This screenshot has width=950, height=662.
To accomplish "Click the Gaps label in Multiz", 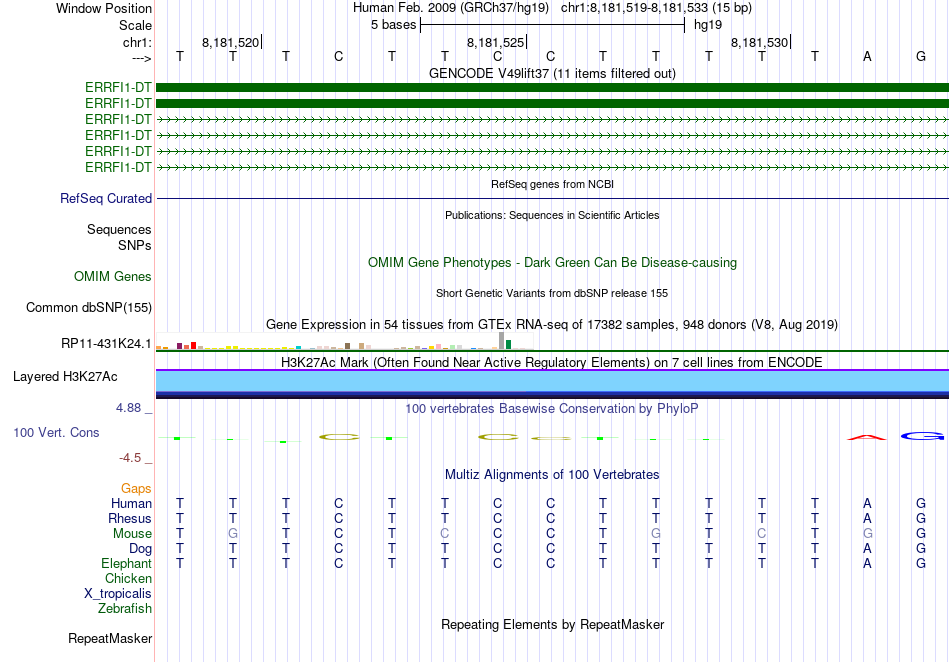I will [x=136, y=488].
